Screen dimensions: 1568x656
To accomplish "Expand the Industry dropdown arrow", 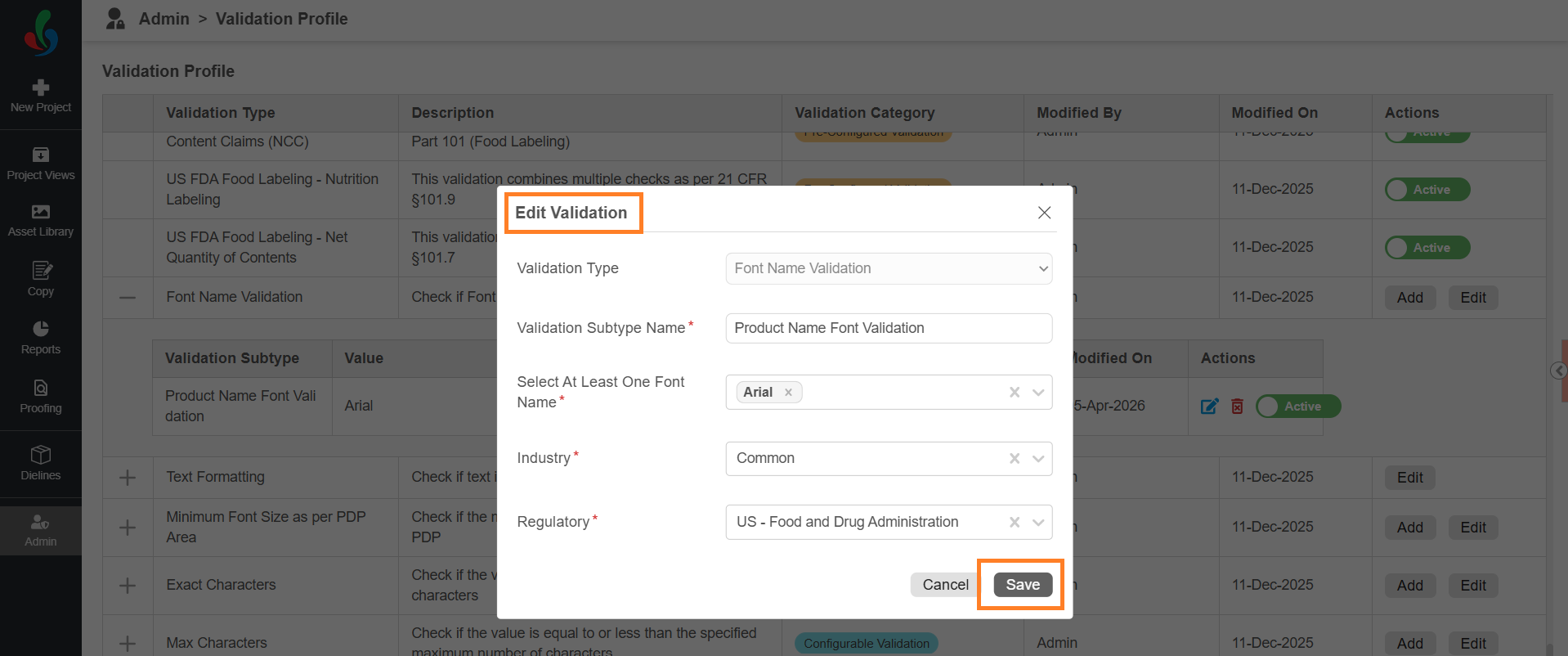I will pos(1038,459).
